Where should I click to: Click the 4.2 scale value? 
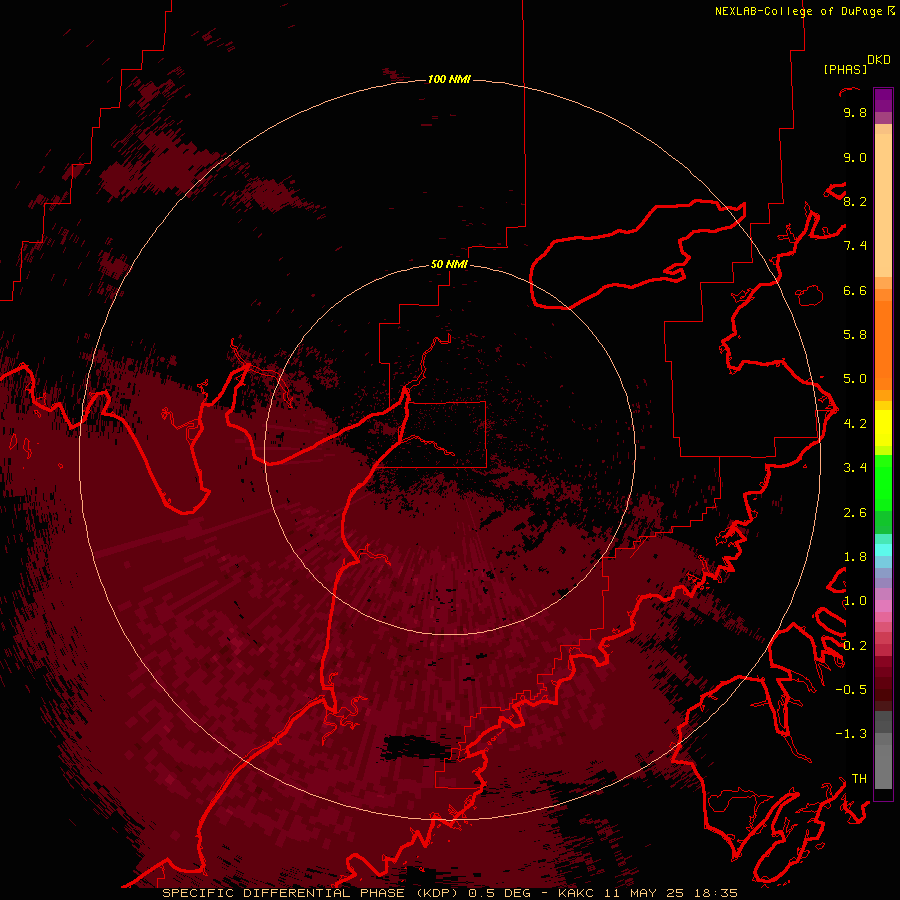[x=855, y=424]
